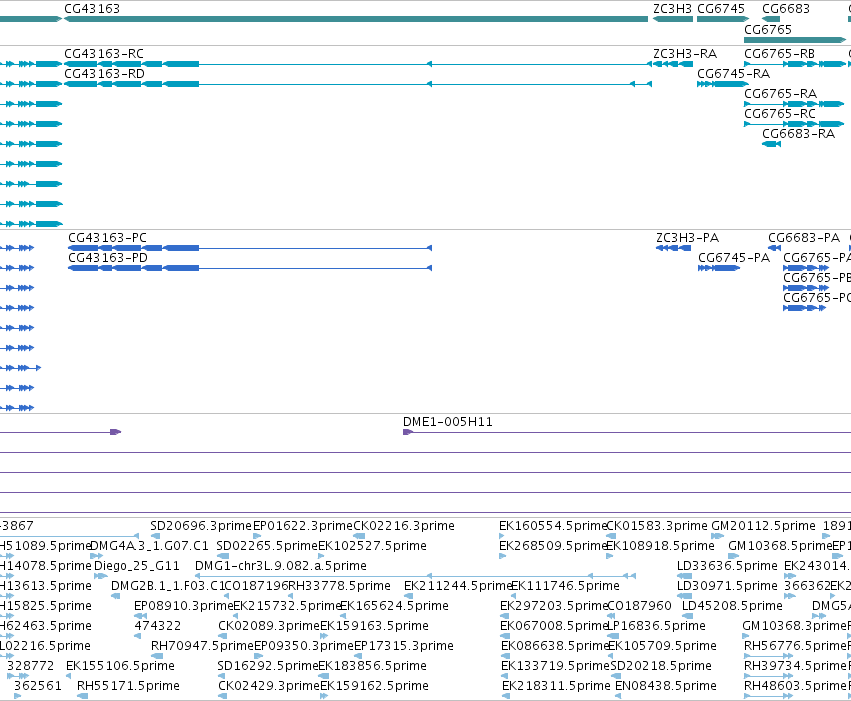Select EST EK111746.5prime
The height and width of the screenshot is (701, 851).
click(566, 586)
